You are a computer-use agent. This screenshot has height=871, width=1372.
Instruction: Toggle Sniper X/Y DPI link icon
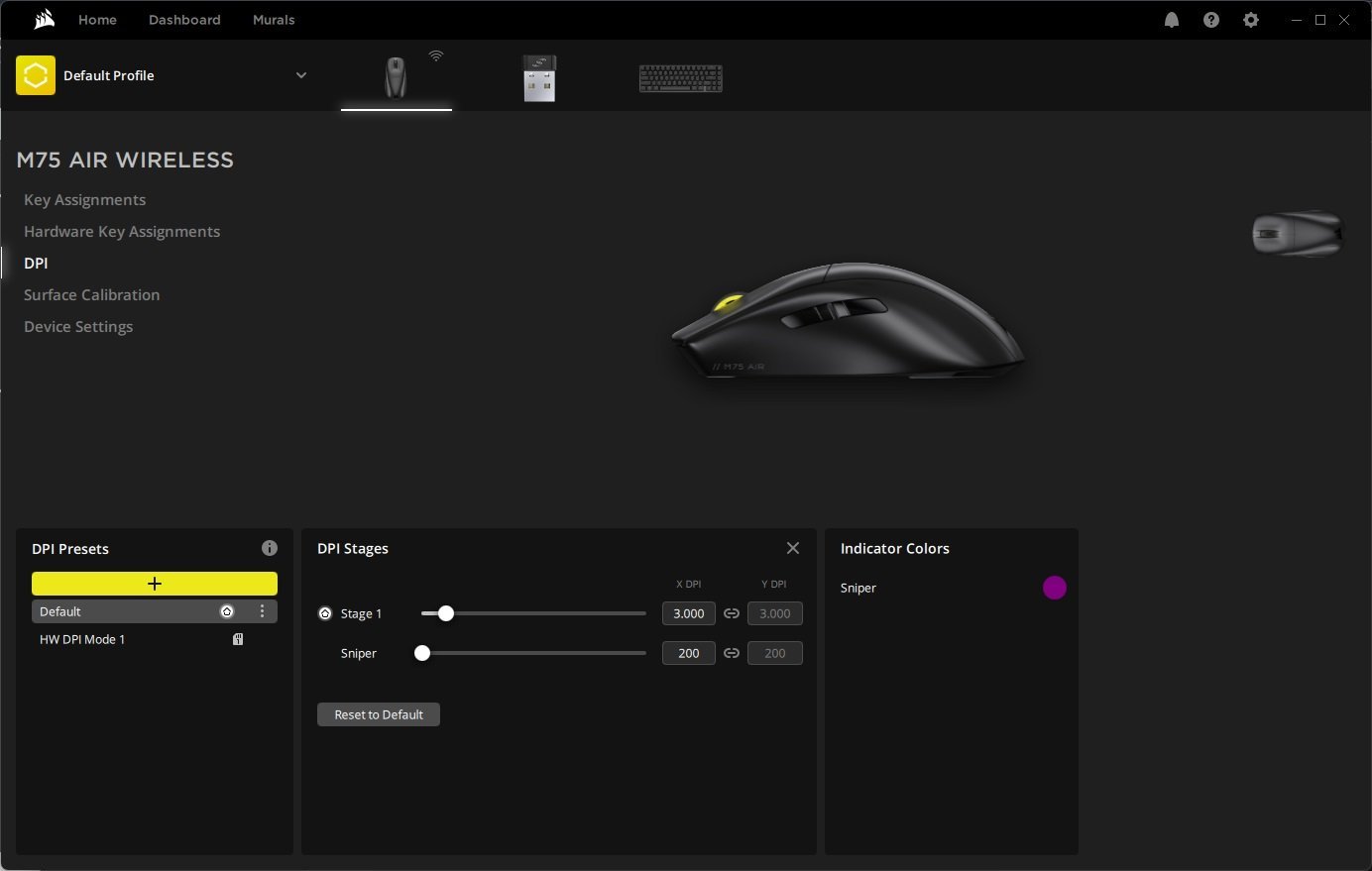[732, 653]
